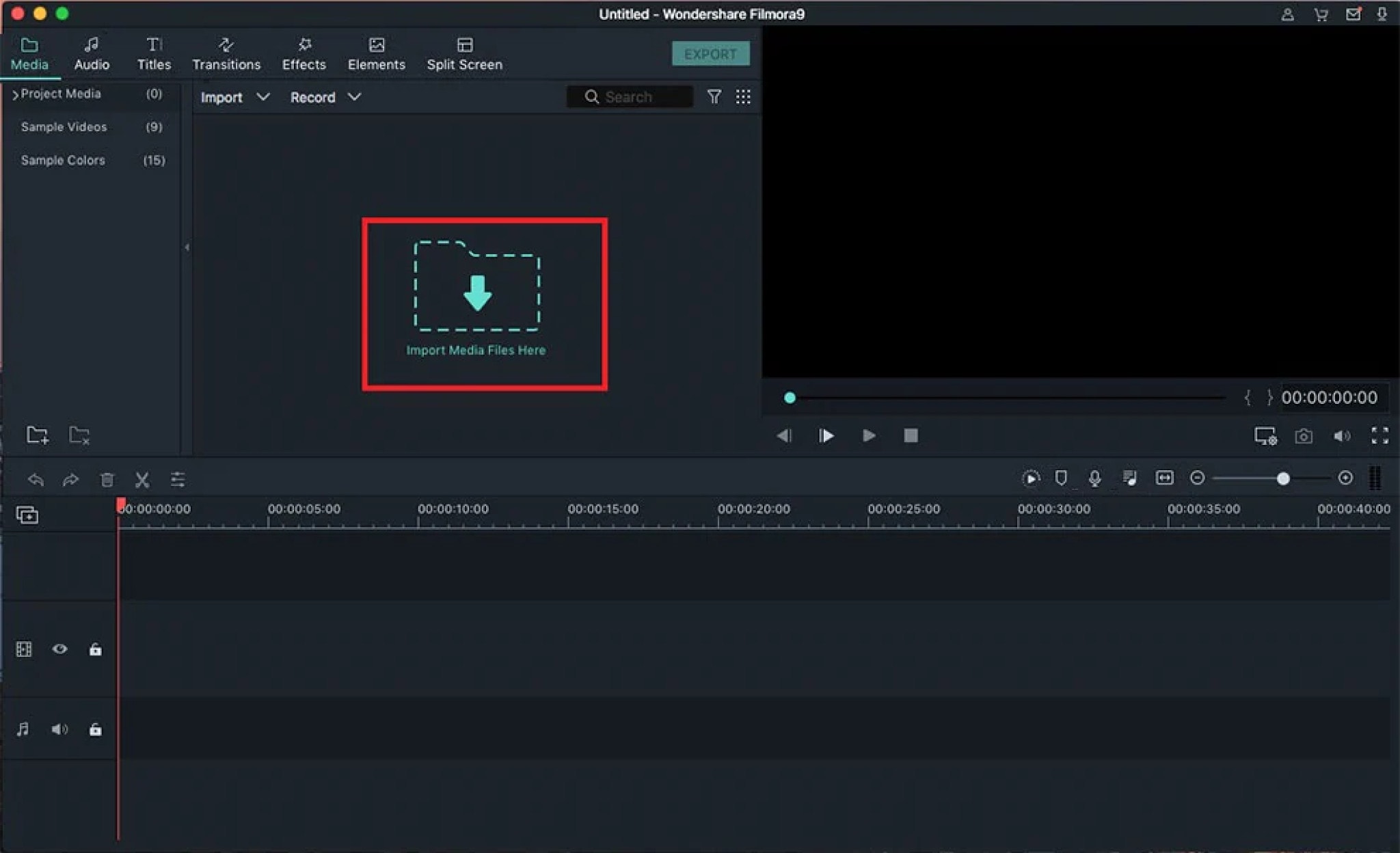Click the record voiceover microphone icon
The height and width of the screenshot is (853, 1400).
pos(1094,478)
